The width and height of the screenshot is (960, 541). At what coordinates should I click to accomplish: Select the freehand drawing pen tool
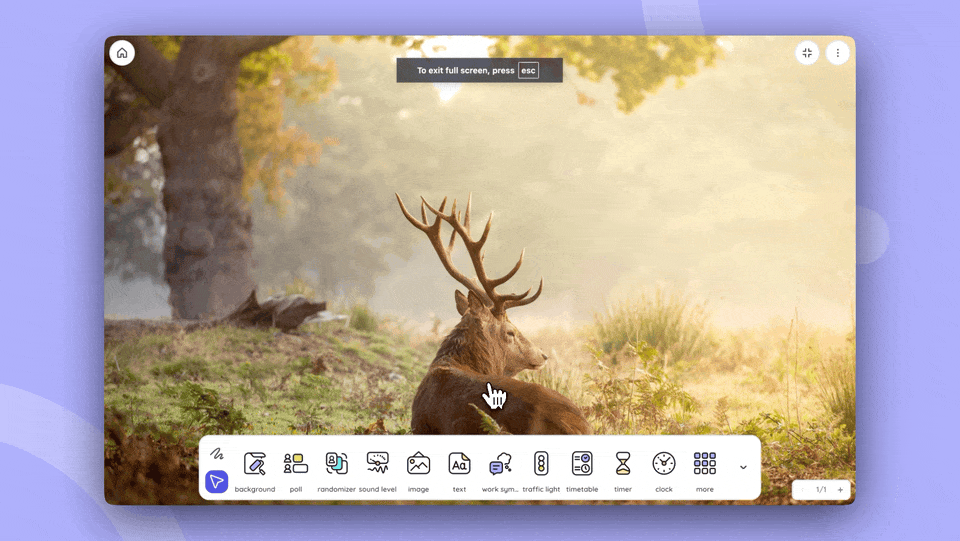[217, 454]
